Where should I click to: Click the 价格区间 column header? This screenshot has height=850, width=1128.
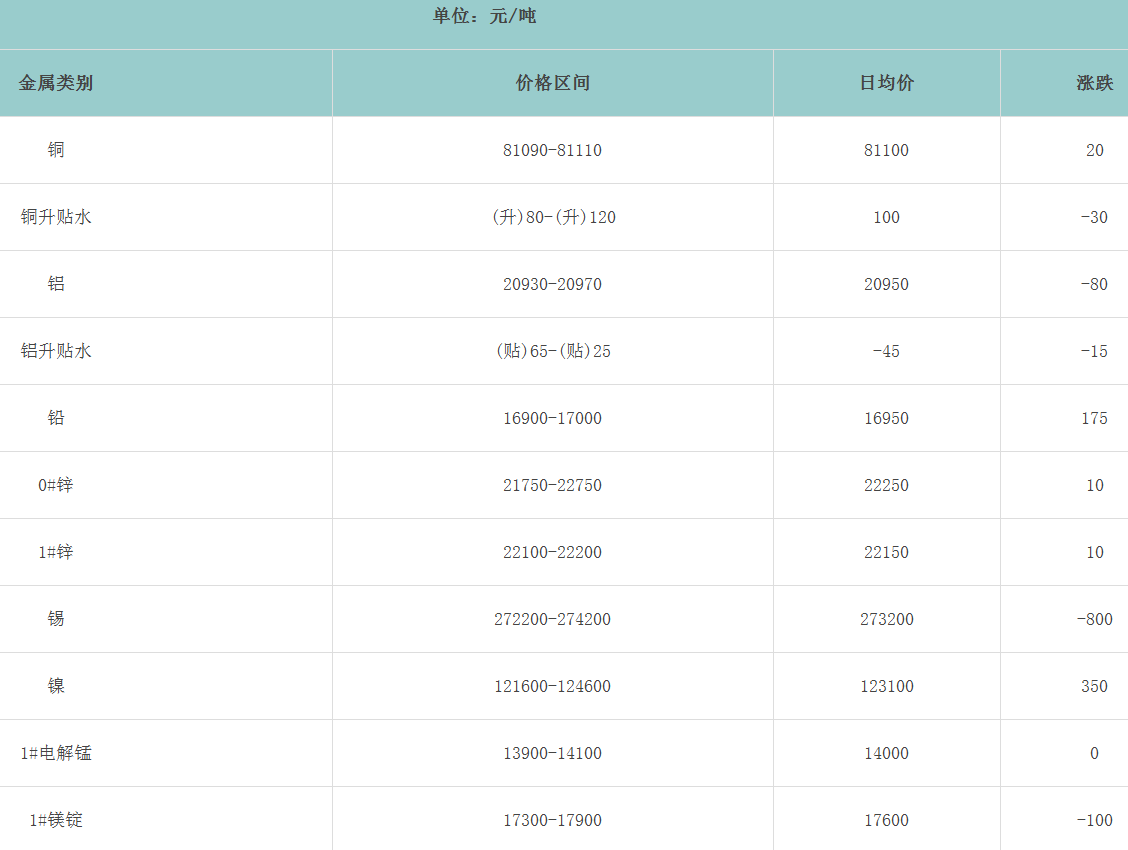point(552,83)
